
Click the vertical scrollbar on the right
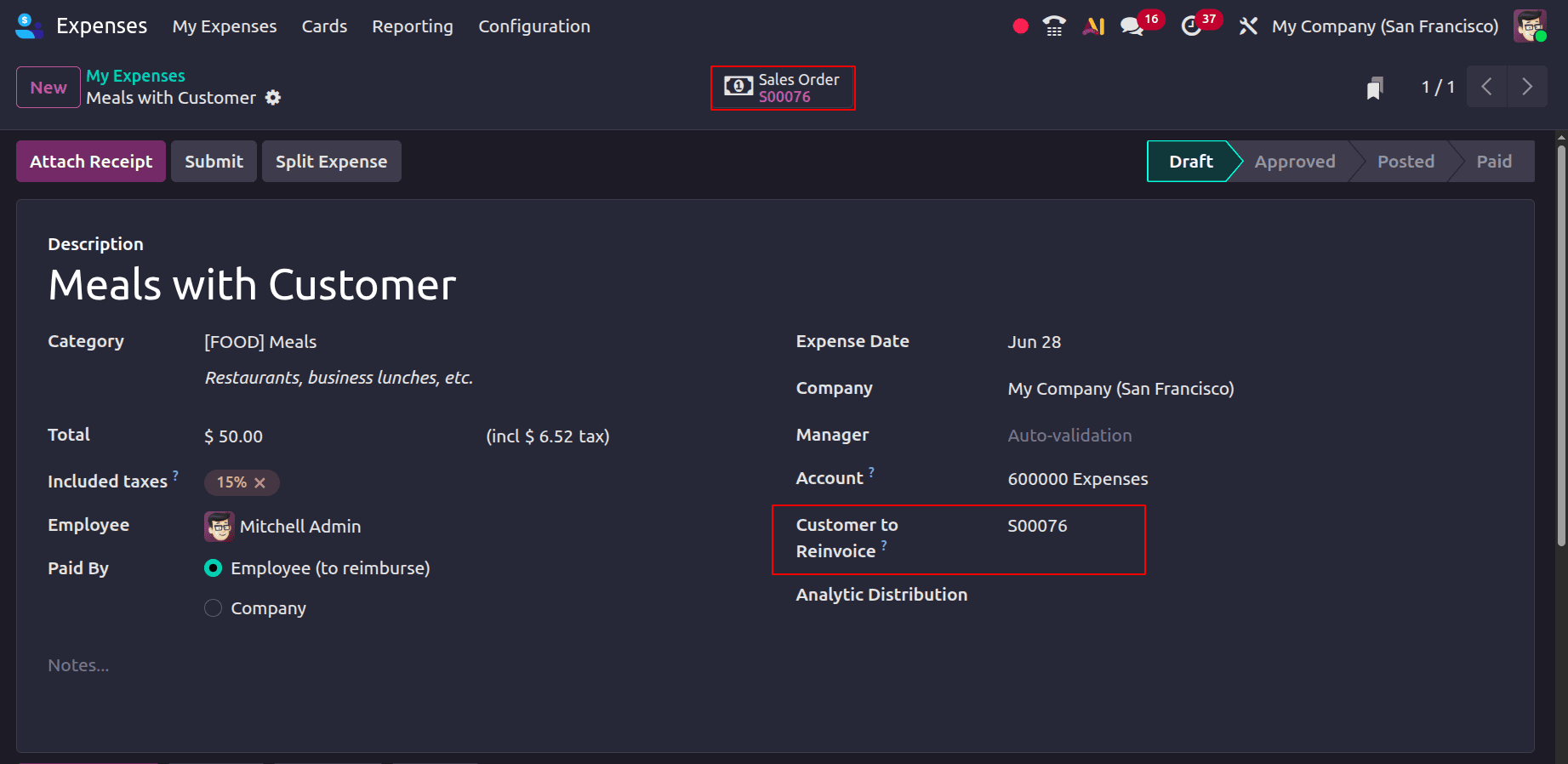pyautogui.click(x=1561, y=346)
